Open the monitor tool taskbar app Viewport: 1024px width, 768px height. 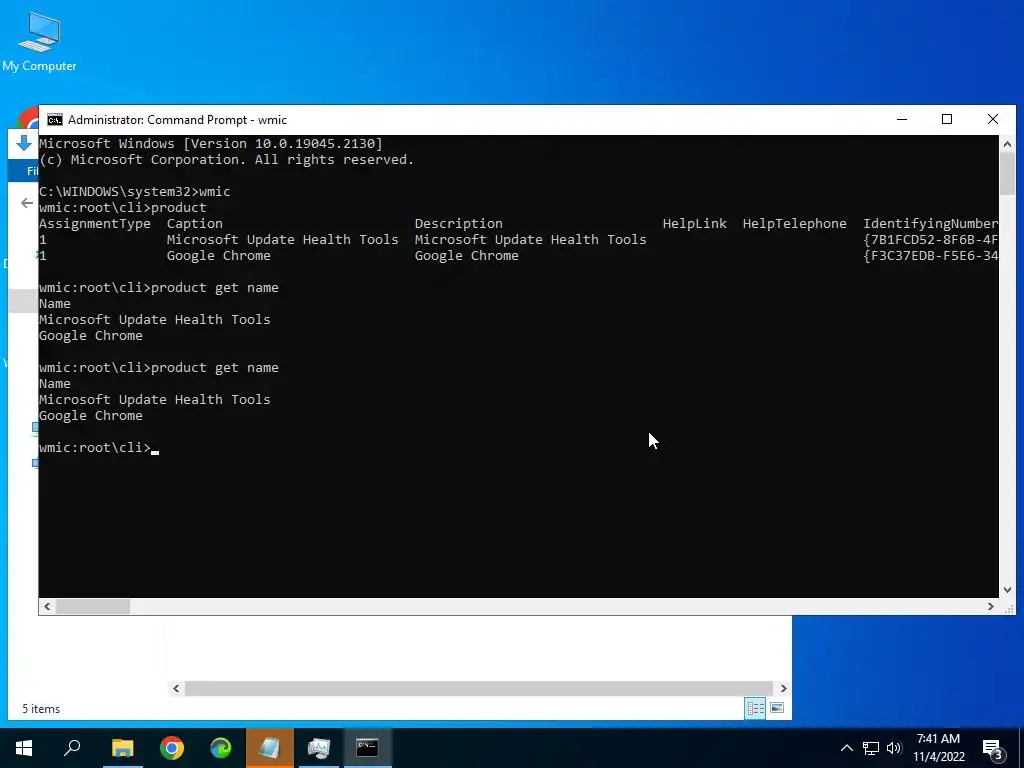tap(319, 748)
